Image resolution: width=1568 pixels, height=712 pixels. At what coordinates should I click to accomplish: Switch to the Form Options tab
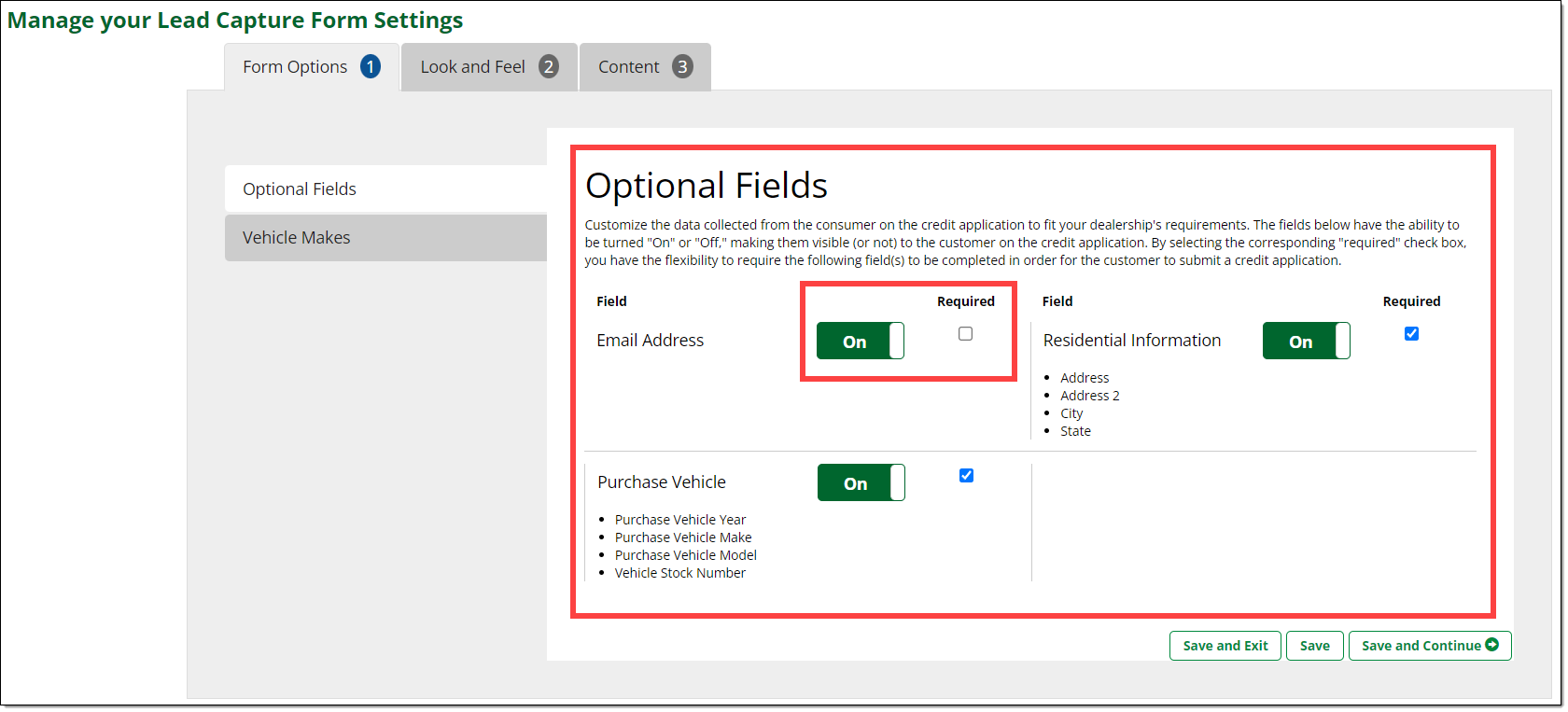295,67
